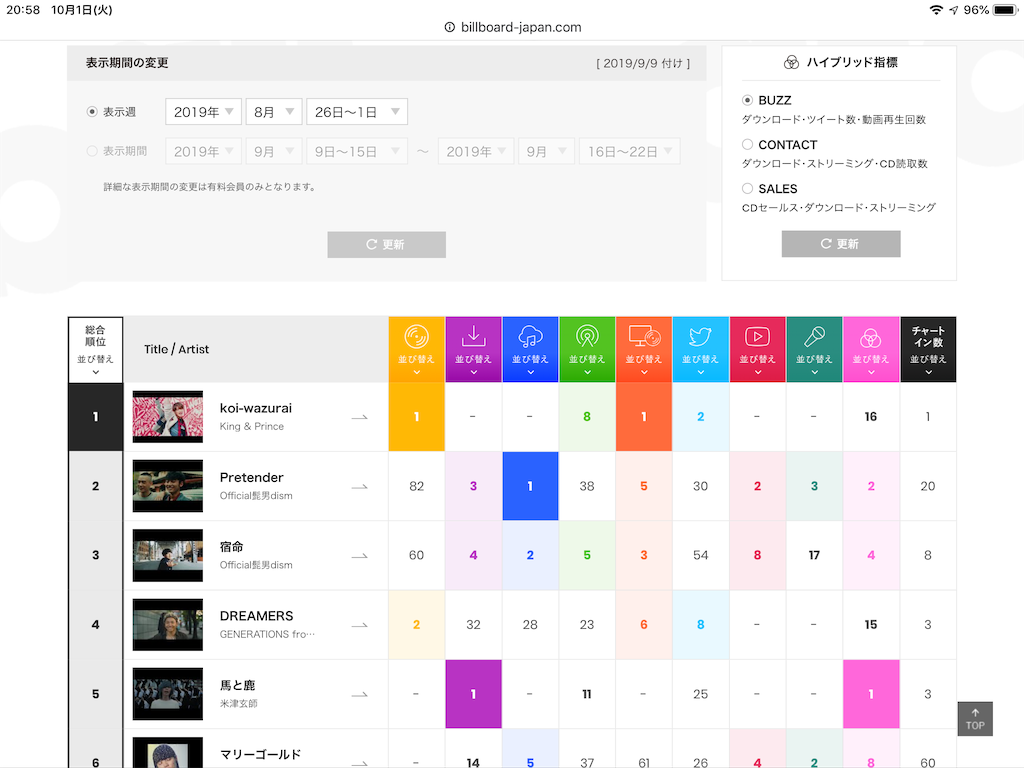
Task: Sort by download icon column
Action: coord(473,349)
